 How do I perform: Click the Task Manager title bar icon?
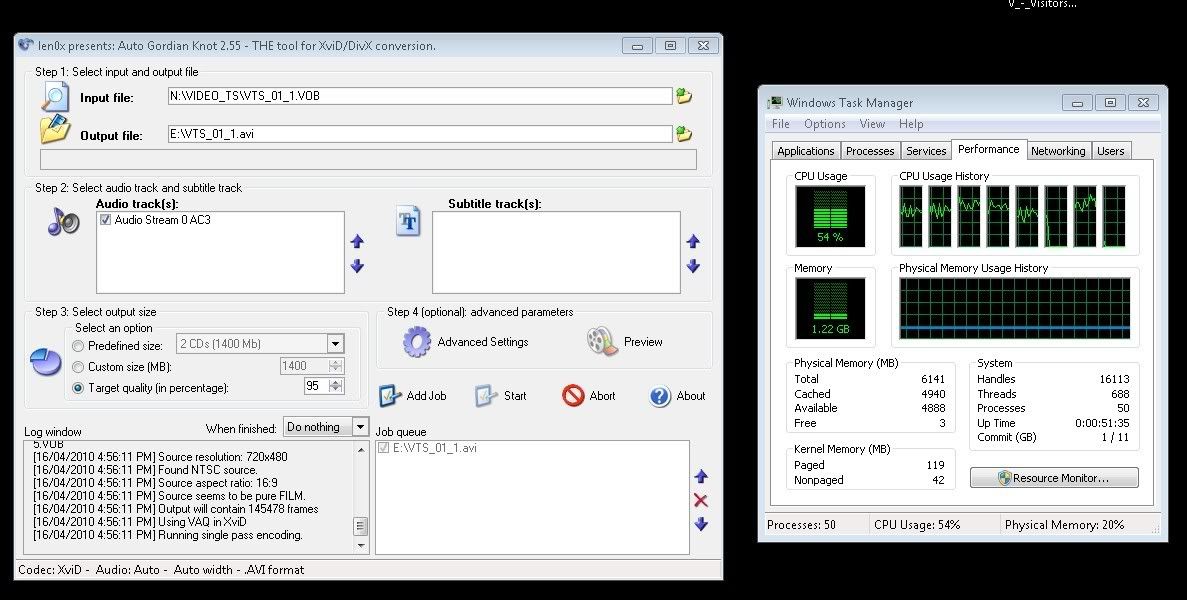[774, 102]
